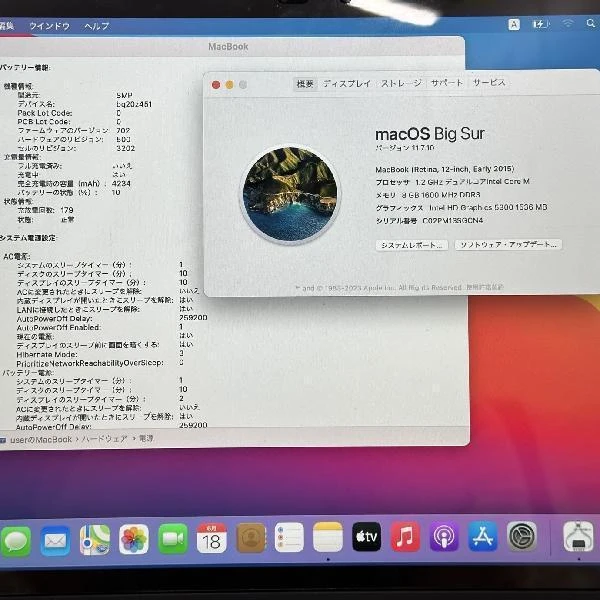
Task: Click the battery charging status icon
Action: tap(541, 24)
